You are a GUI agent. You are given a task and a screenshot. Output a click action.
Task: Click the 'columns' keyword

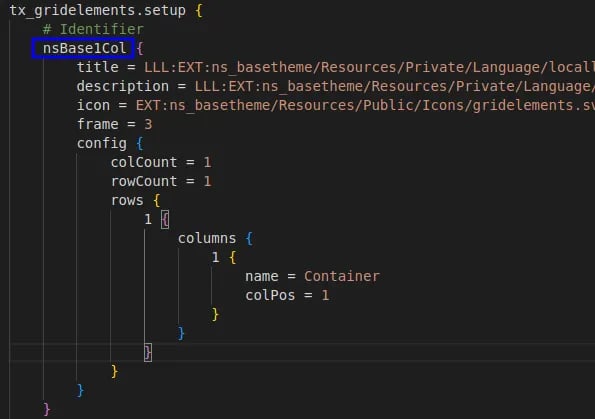coord(207,238)
